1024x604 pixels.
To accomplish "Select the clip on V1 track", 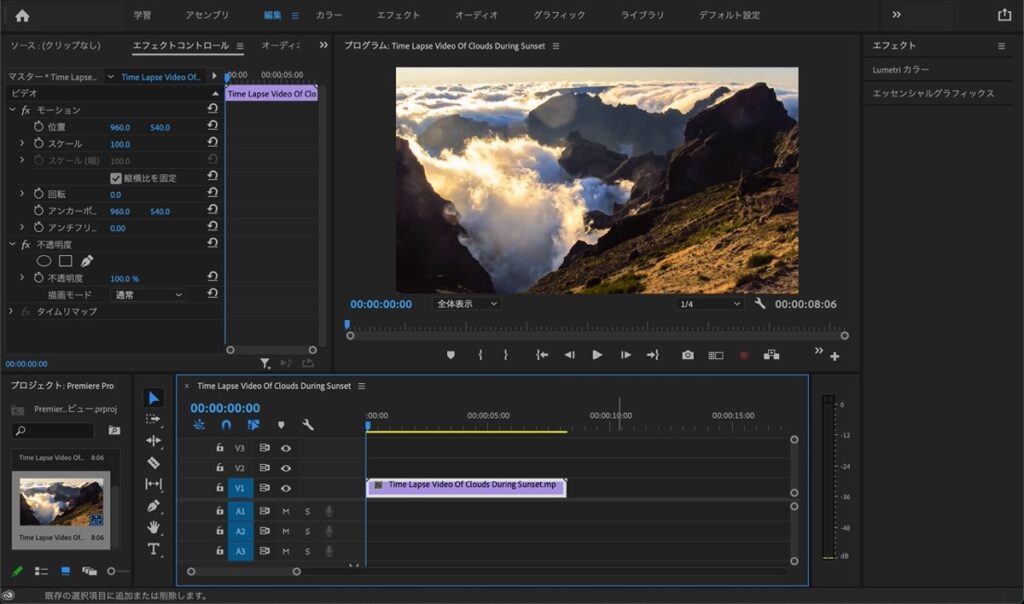I will [x=466, y=487].
